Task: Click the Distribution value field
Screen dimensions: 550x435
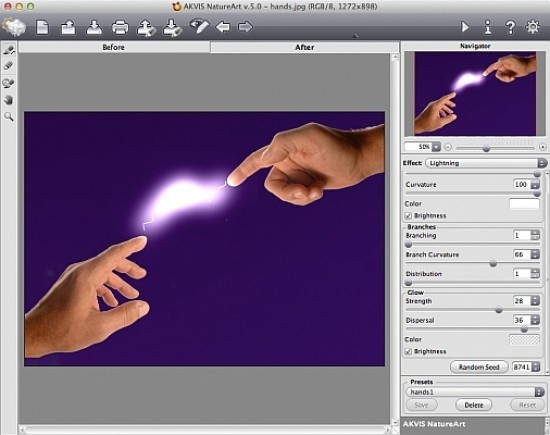Action: pyautogui.click(x=521, y=273)
